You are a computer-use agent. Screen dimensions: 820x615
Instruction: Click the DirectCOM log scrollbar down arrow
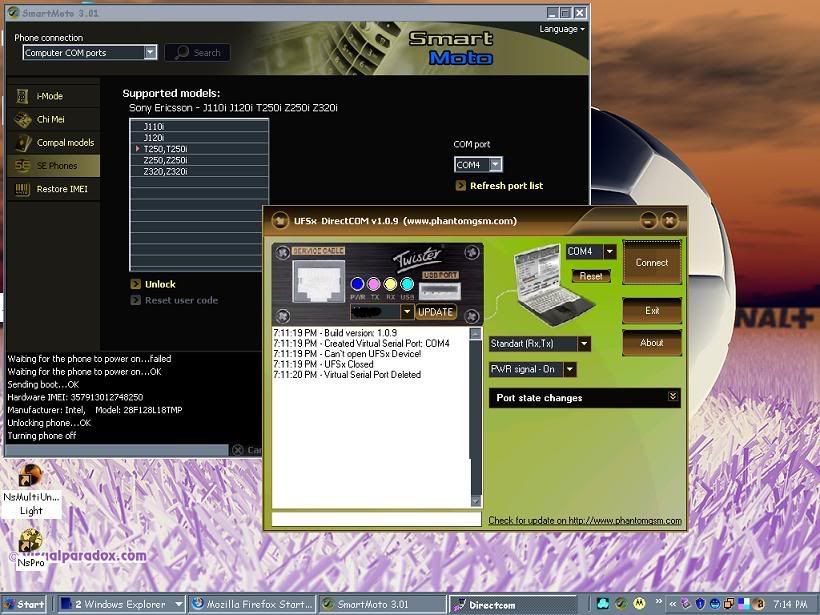point(475,501)
